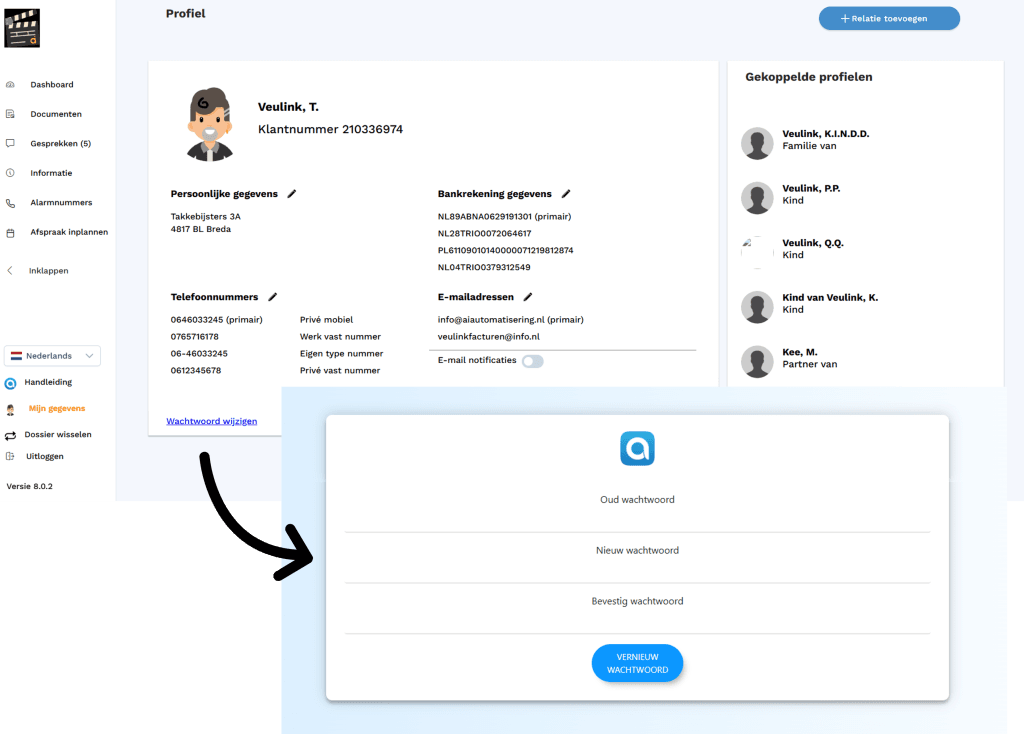Open Gesprekken (5) in the sidebar

(x=60, y=144)
